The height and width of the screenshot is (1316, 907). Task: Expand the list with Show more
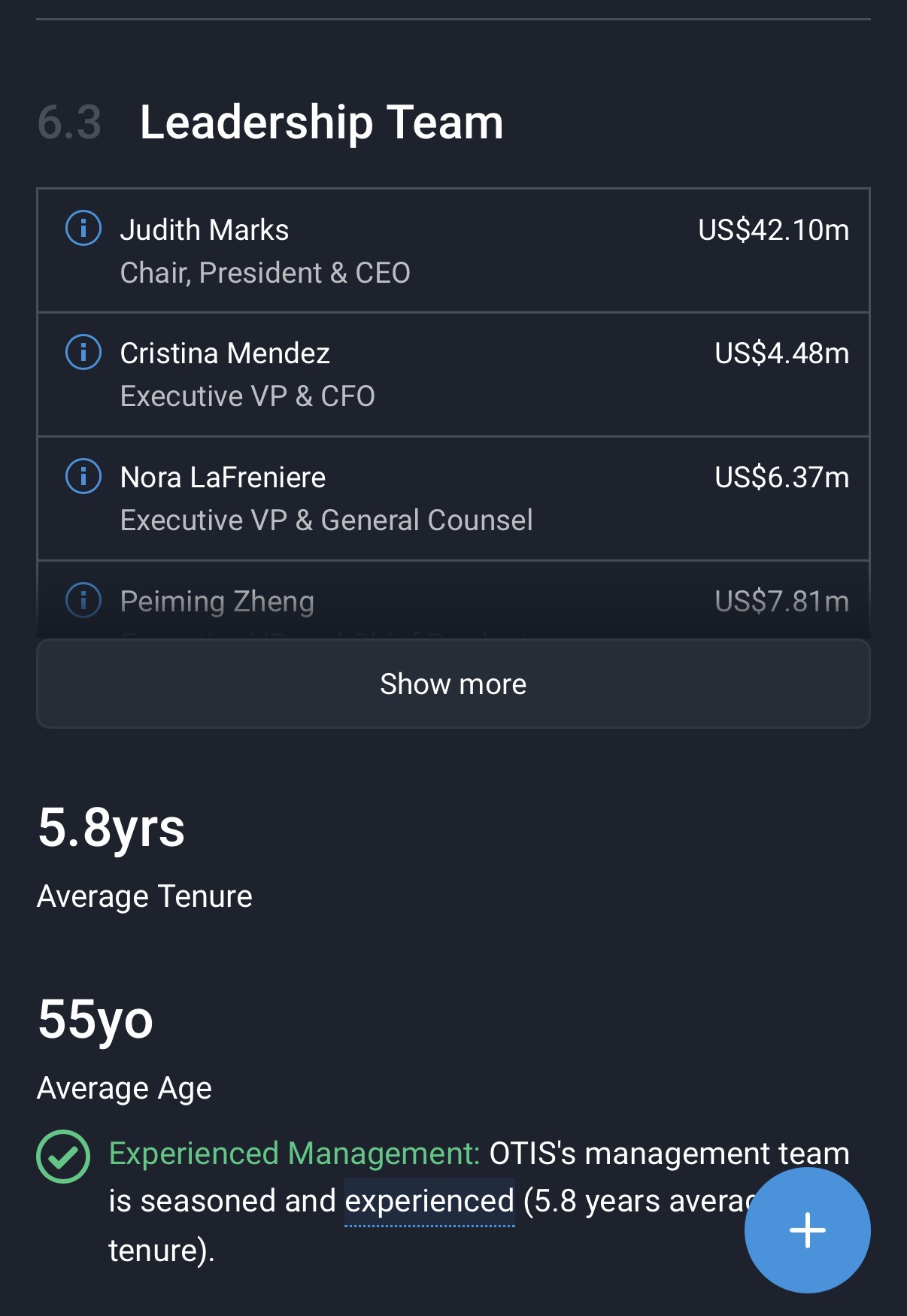point(453,684)
